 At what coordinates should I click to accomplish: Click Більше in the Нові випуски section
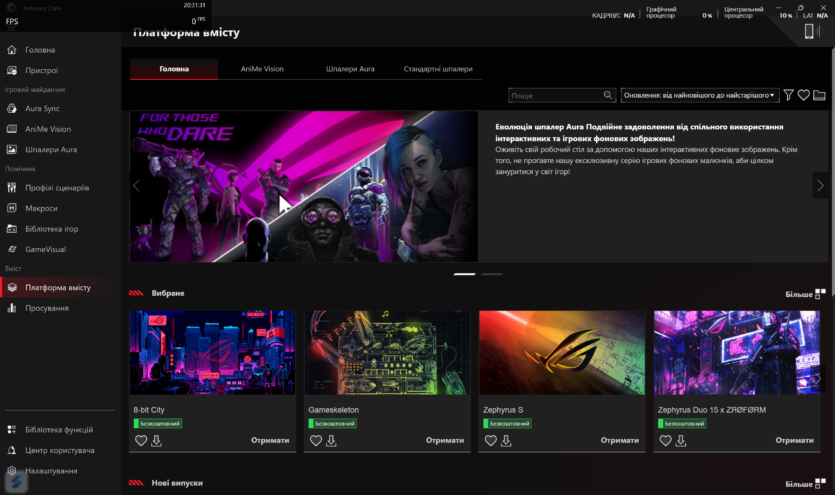tap(799, 484)
